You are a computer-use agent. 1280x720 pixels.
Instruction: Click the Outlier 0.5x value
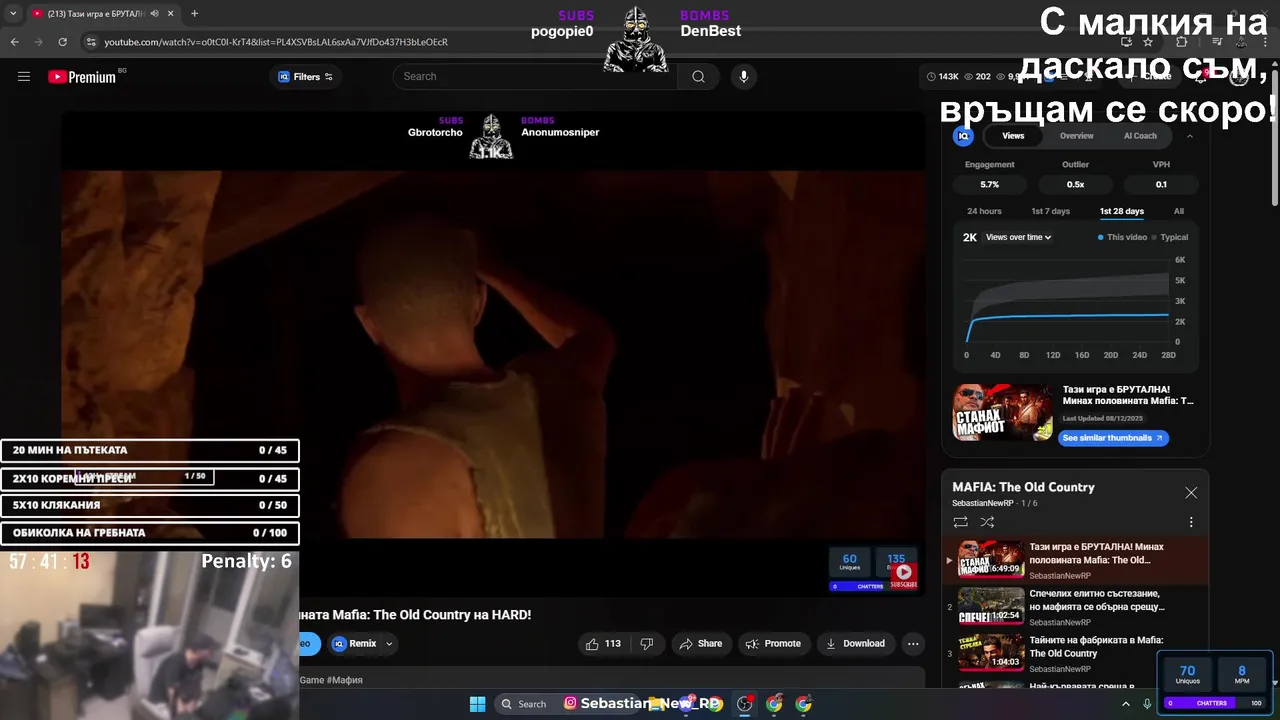pyautogui.click(x=1075, y=184)
